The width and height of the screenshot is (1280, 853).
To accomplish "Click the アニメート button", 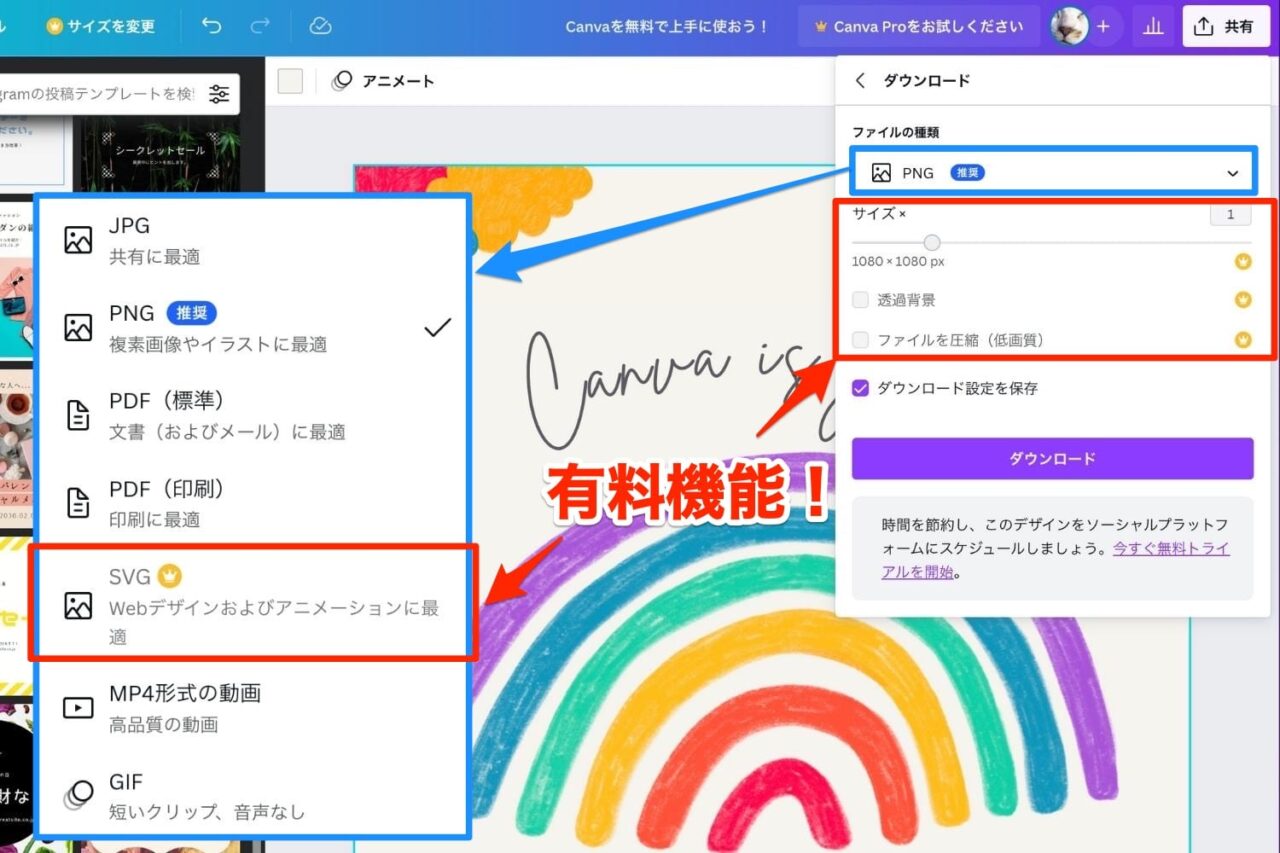I will [x=383, y=81].
